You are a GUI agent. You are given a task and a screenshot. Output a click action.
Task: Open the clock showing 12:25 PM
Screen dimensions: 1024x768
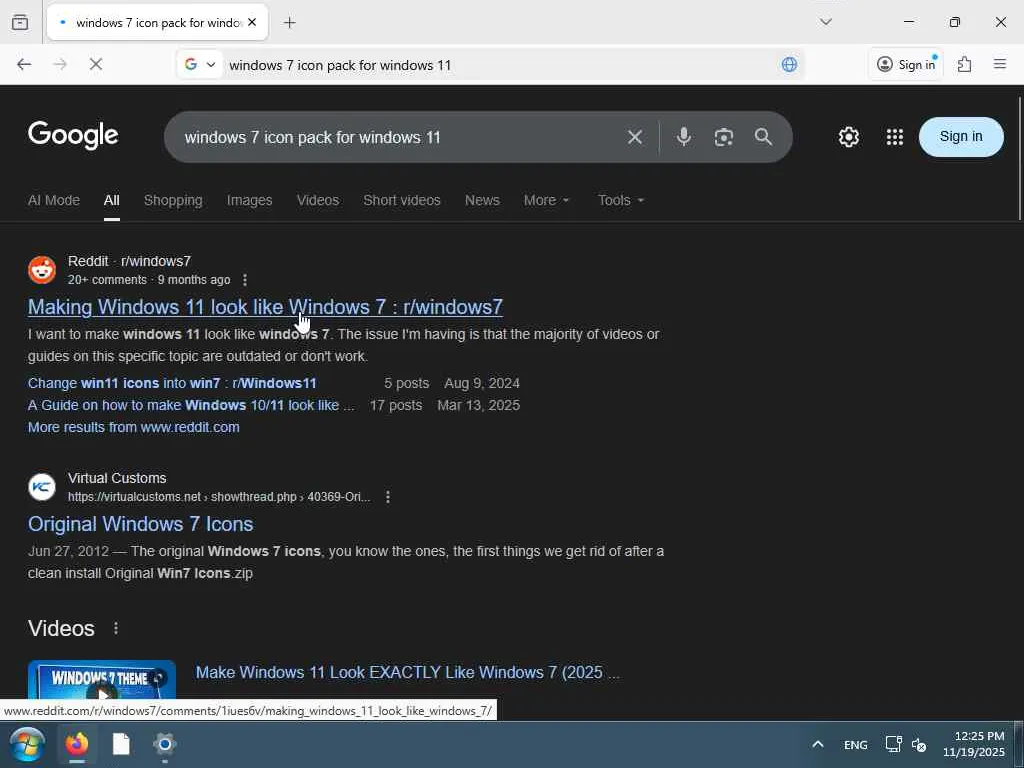click(x=974, y=744)
